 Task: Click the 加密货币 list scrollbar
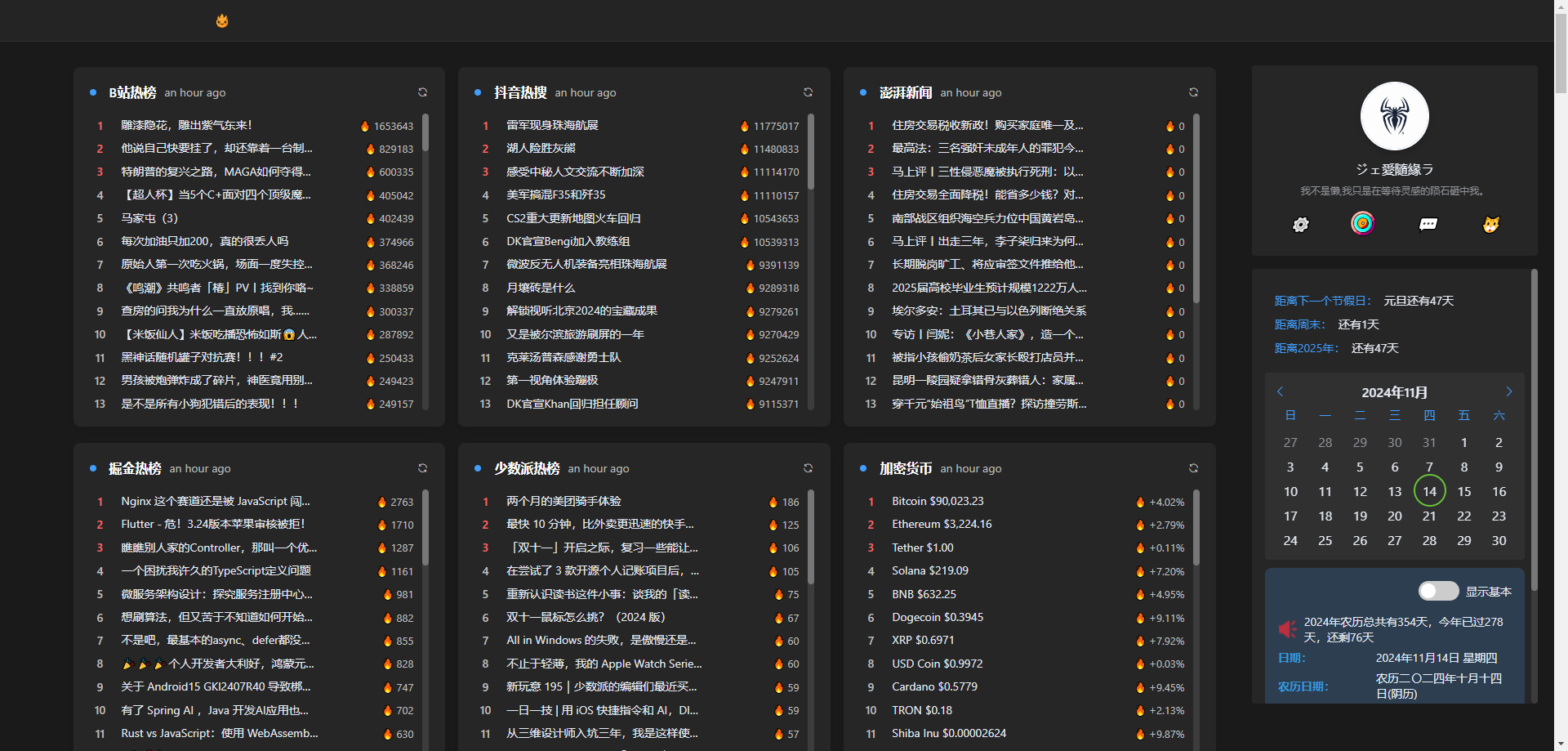tap(1196, 527)
